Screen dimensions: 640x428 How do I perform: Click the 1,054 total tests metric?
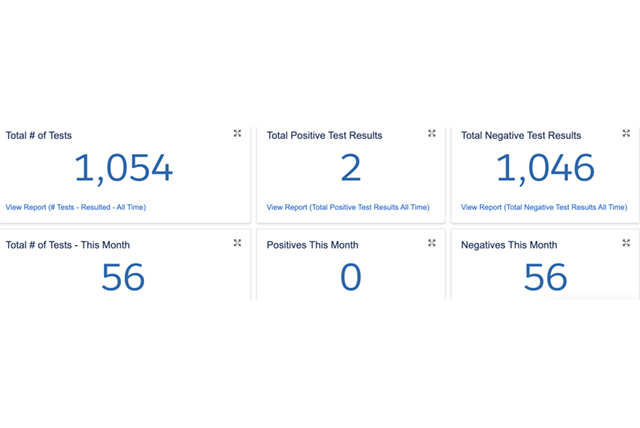pos(123,169)
